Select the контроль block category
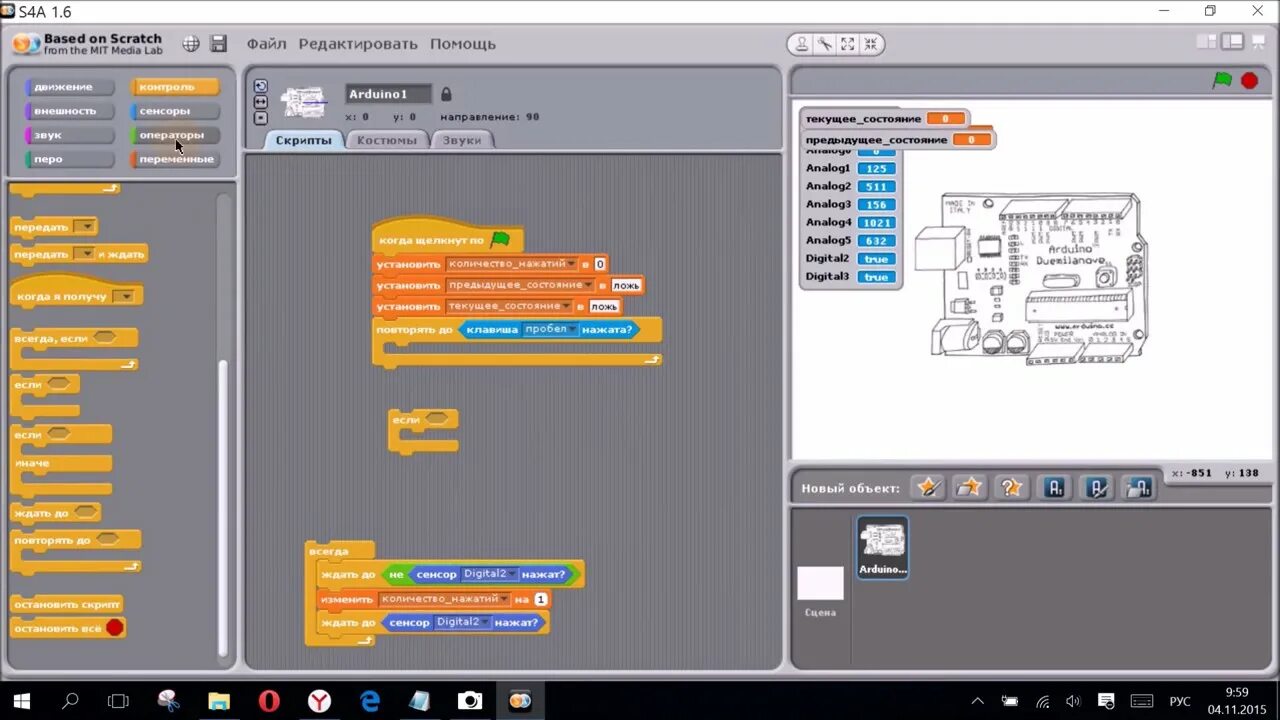Viewport: 1280px width, 720px height. coord(174,87)
